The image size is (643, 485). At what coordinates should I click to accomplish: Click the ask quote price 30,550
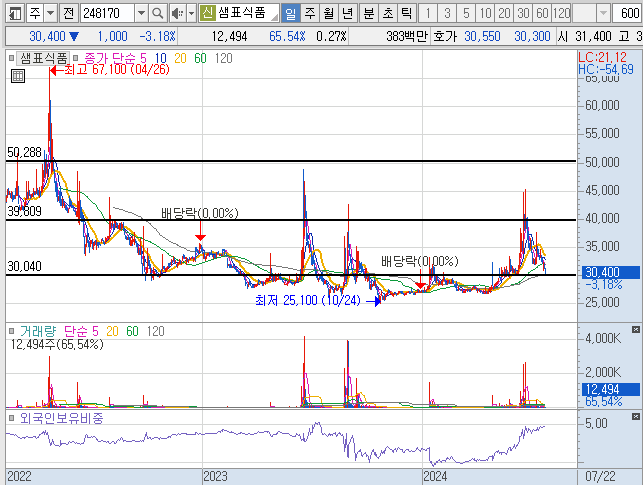(482, 36)
